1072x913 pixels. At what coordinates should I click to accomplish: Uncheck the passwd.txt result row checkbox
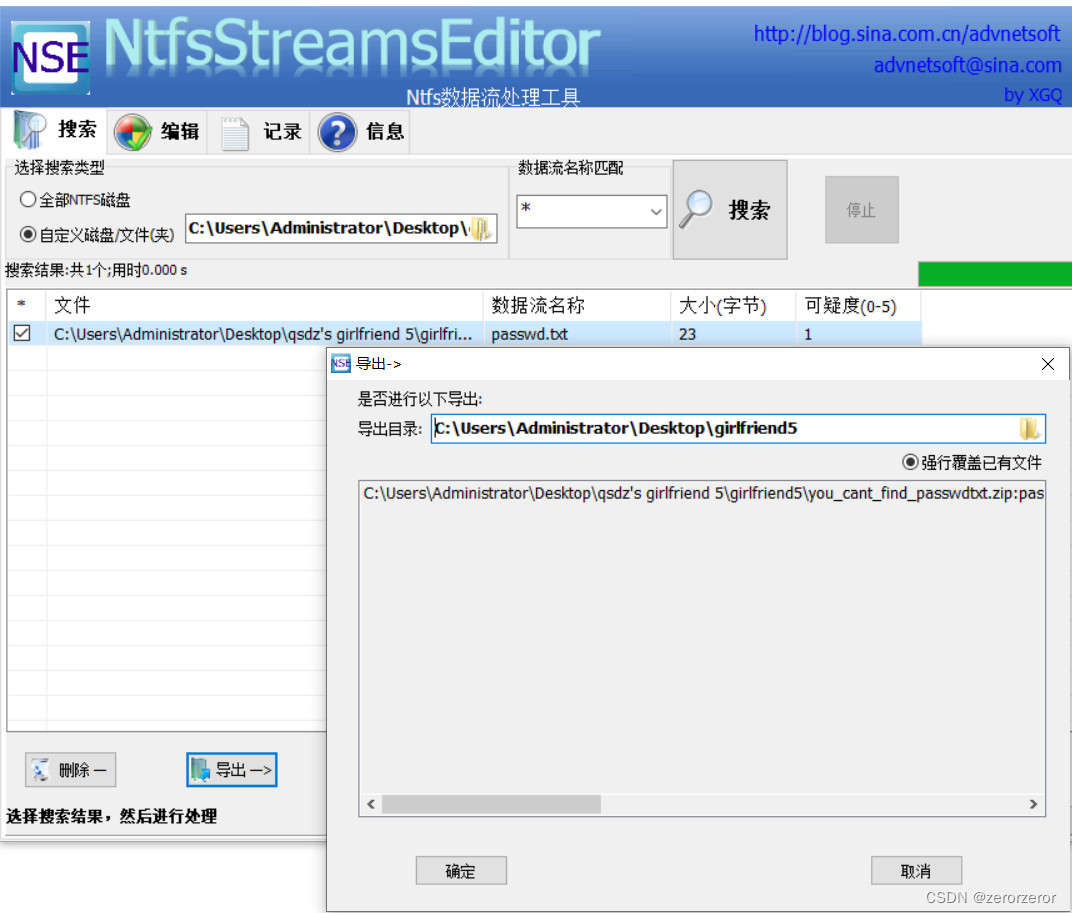22,333
